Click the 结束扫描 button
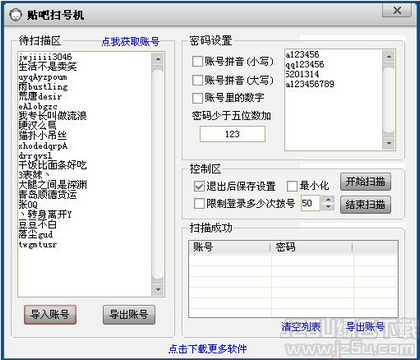This screenshot has height=360, width=420. click(x=365, y=204)
